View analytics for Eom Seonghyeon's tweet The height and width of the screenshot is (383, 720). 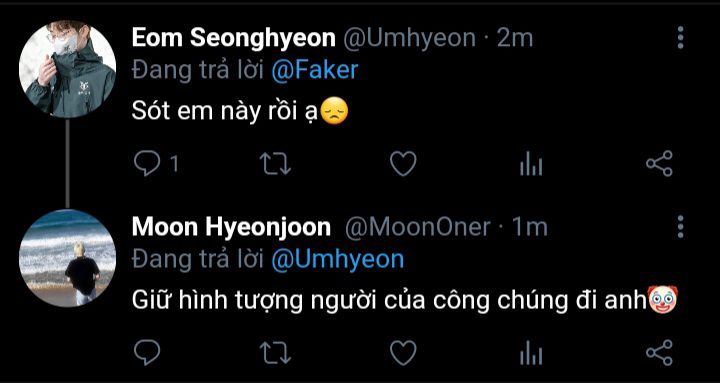pos(531,164)
